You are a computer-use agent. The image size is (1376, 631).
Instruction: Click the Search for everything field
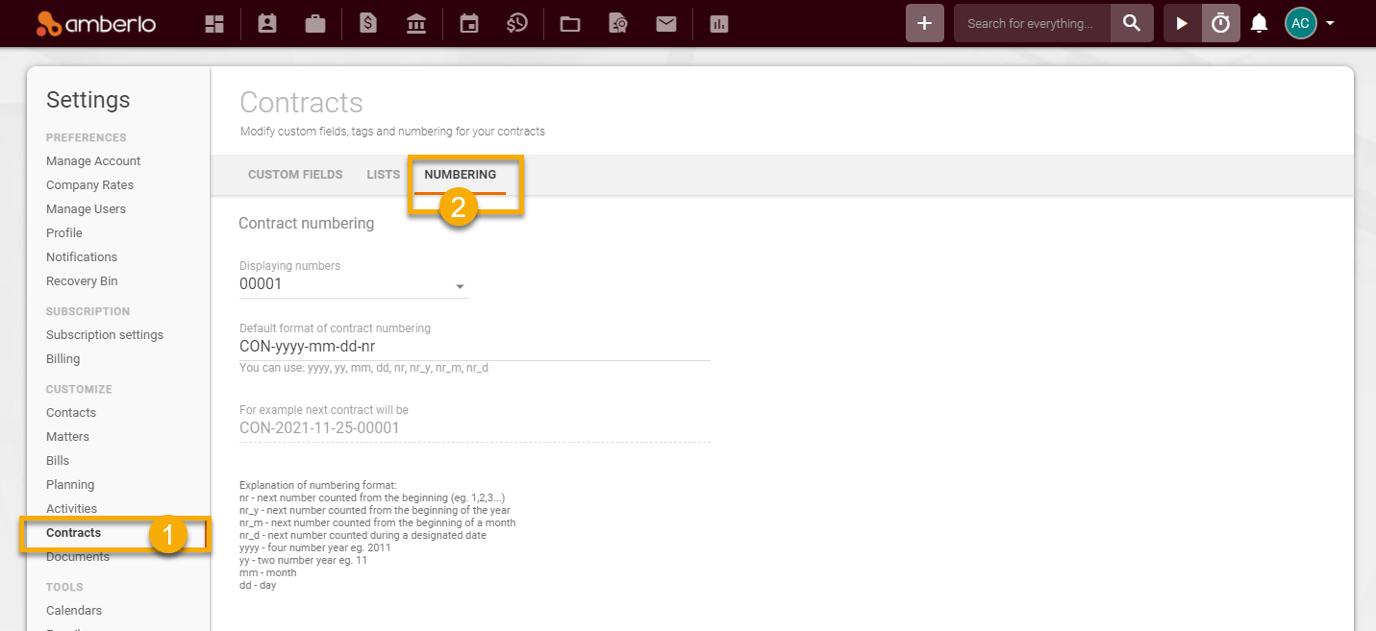click(x=1030, y=24)
